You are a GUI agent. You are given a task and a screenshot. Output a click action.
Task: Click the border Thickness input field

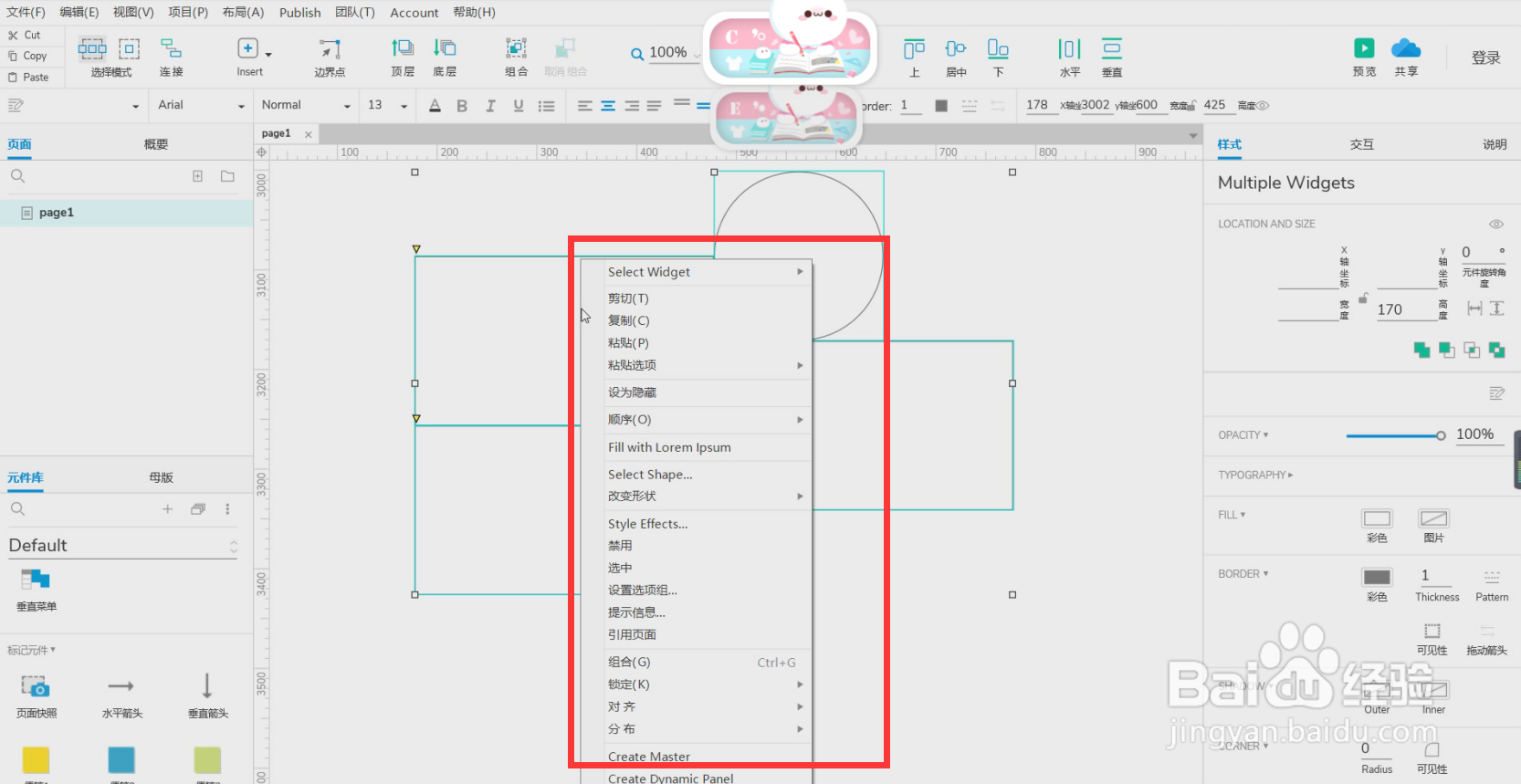point(1436,576)
